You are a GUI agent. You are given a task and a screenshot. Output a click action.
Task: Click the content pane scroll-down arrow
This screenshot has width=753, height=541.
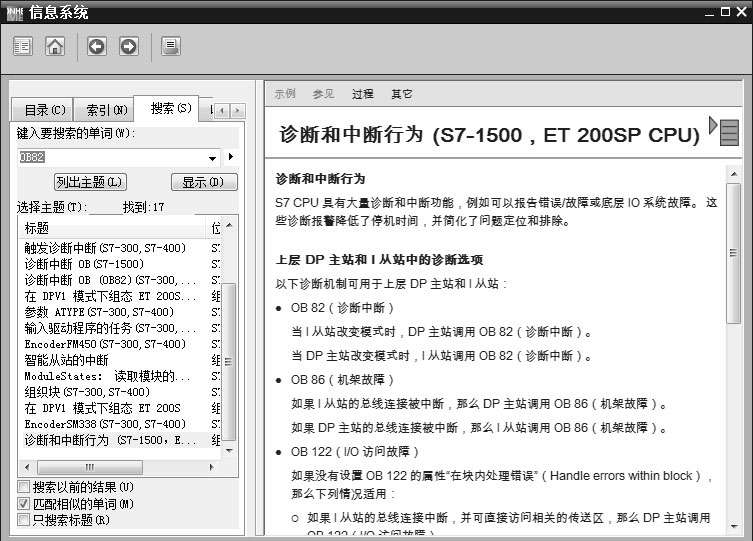click(x=733, y=527)
